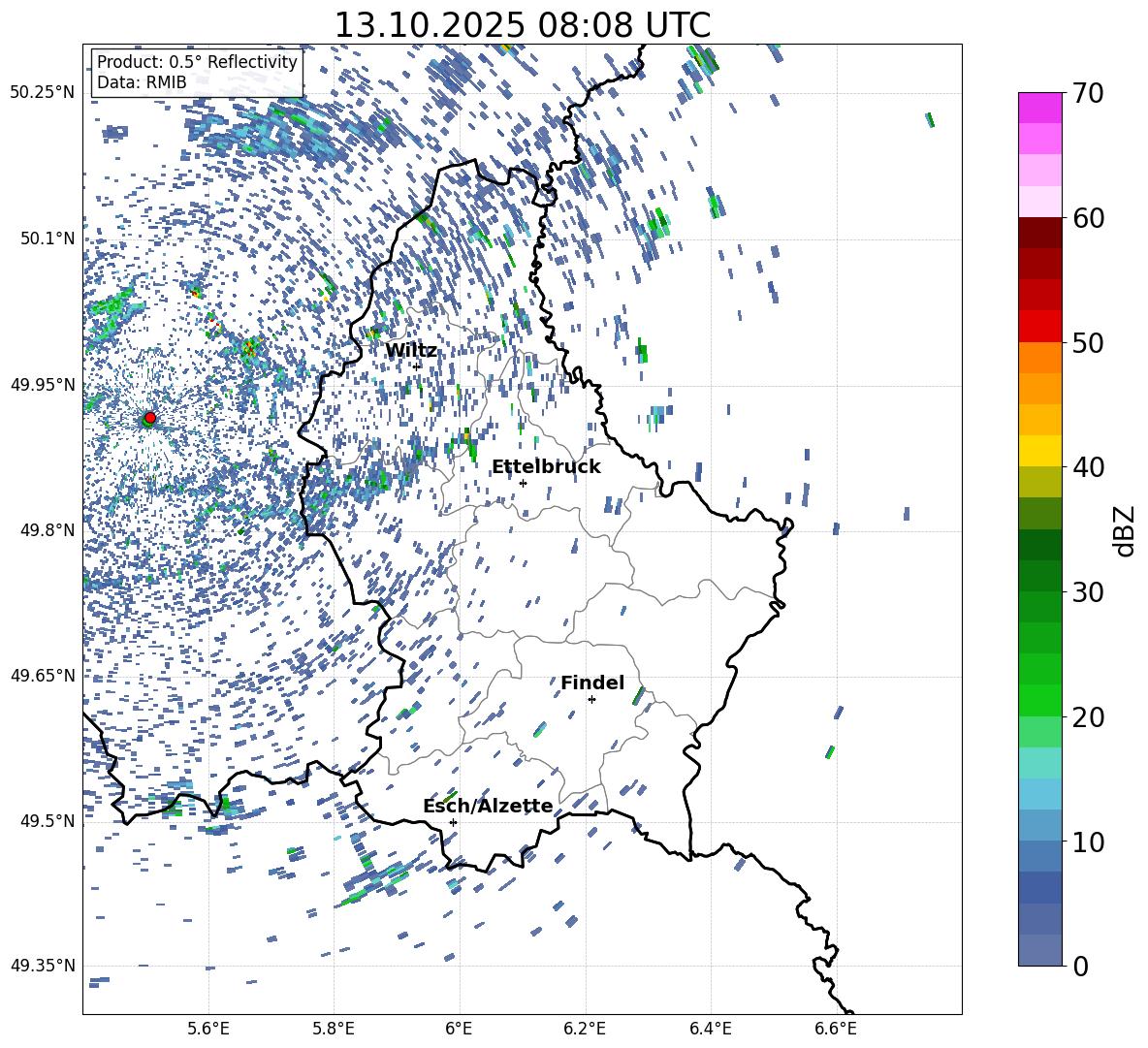Click the 'Data: RMIB' text
Image resolution: width=1148 pixels, height=1048 pixels.
142,82
